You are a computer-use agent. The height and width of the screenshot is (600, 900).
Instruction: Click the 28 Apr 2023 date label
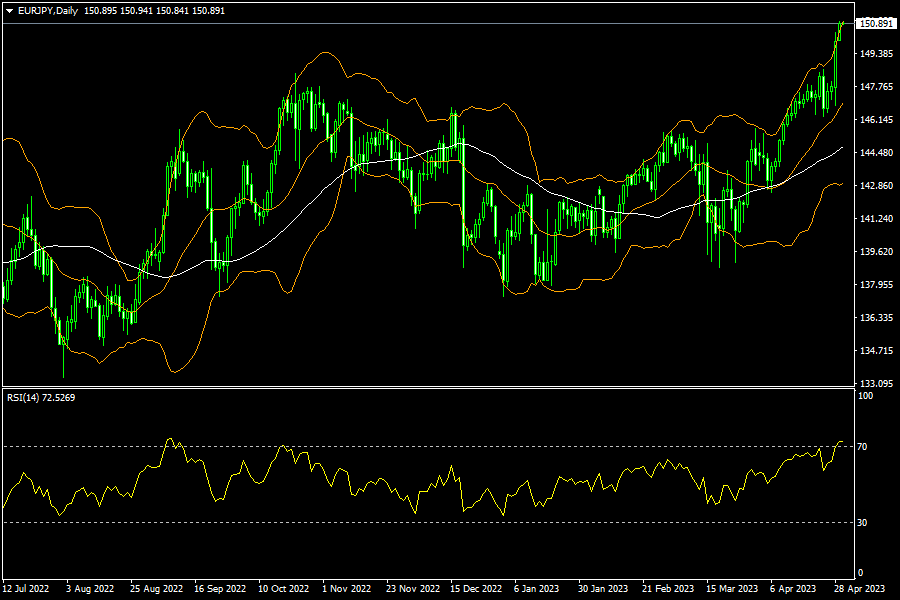(x=859, y=589)
